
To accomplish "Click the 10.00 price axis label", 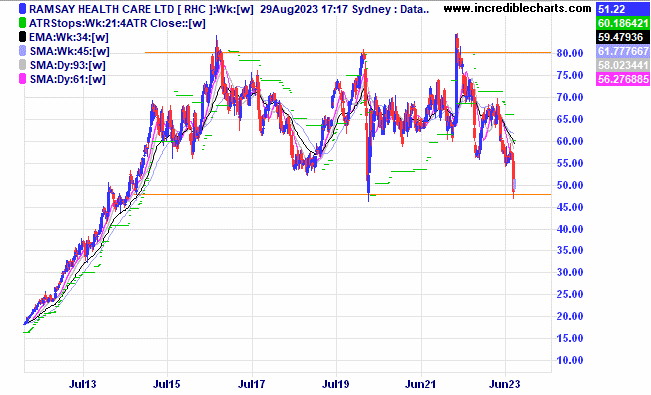I will [x=570, y=361].
